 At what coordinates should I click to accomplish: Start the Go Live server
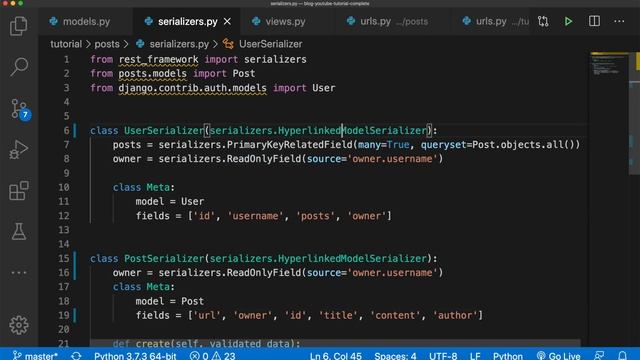pyautogui.click(x=558, y=356)
